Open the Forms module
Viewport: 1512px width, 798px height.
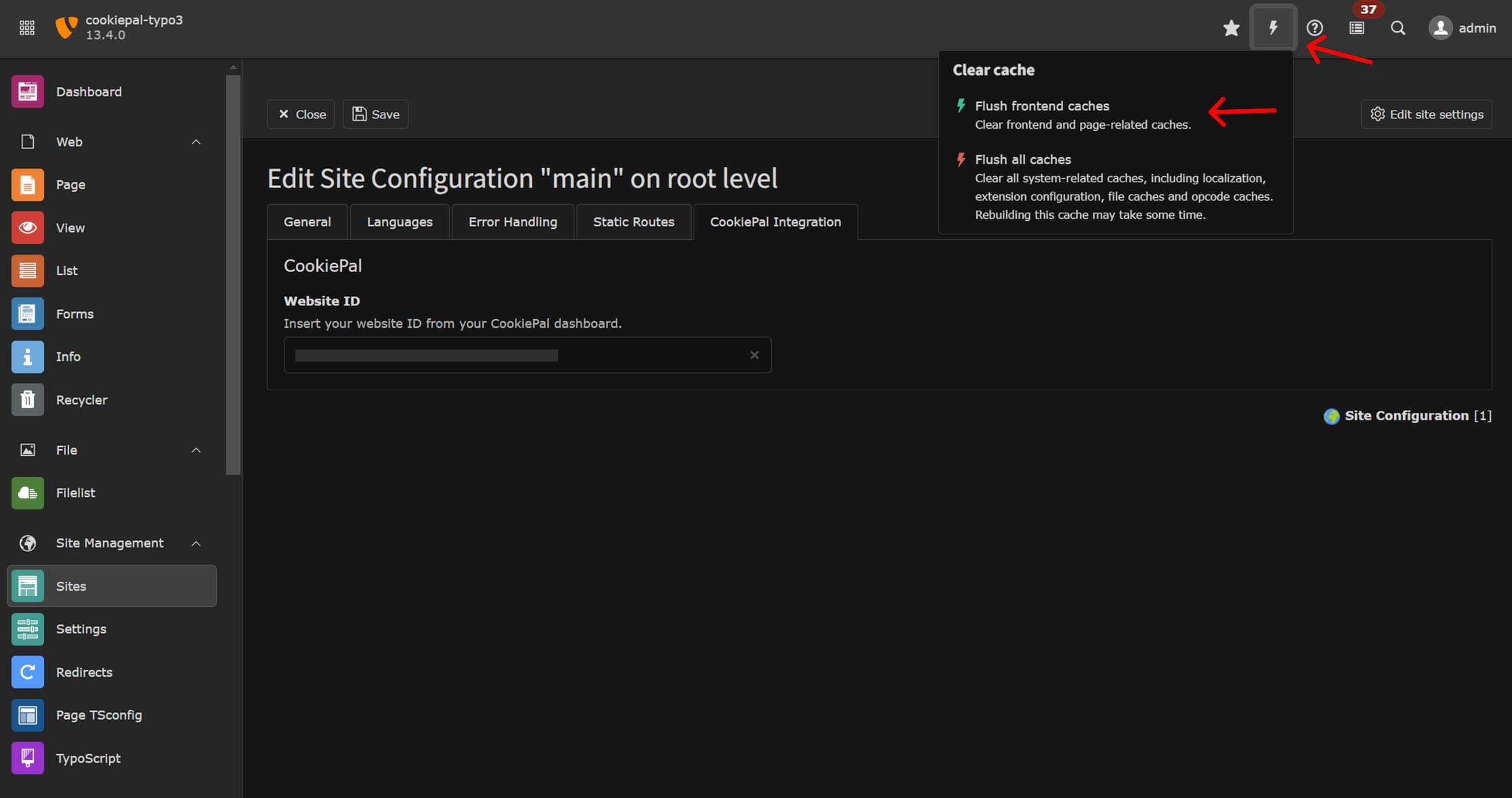[75, 314]
